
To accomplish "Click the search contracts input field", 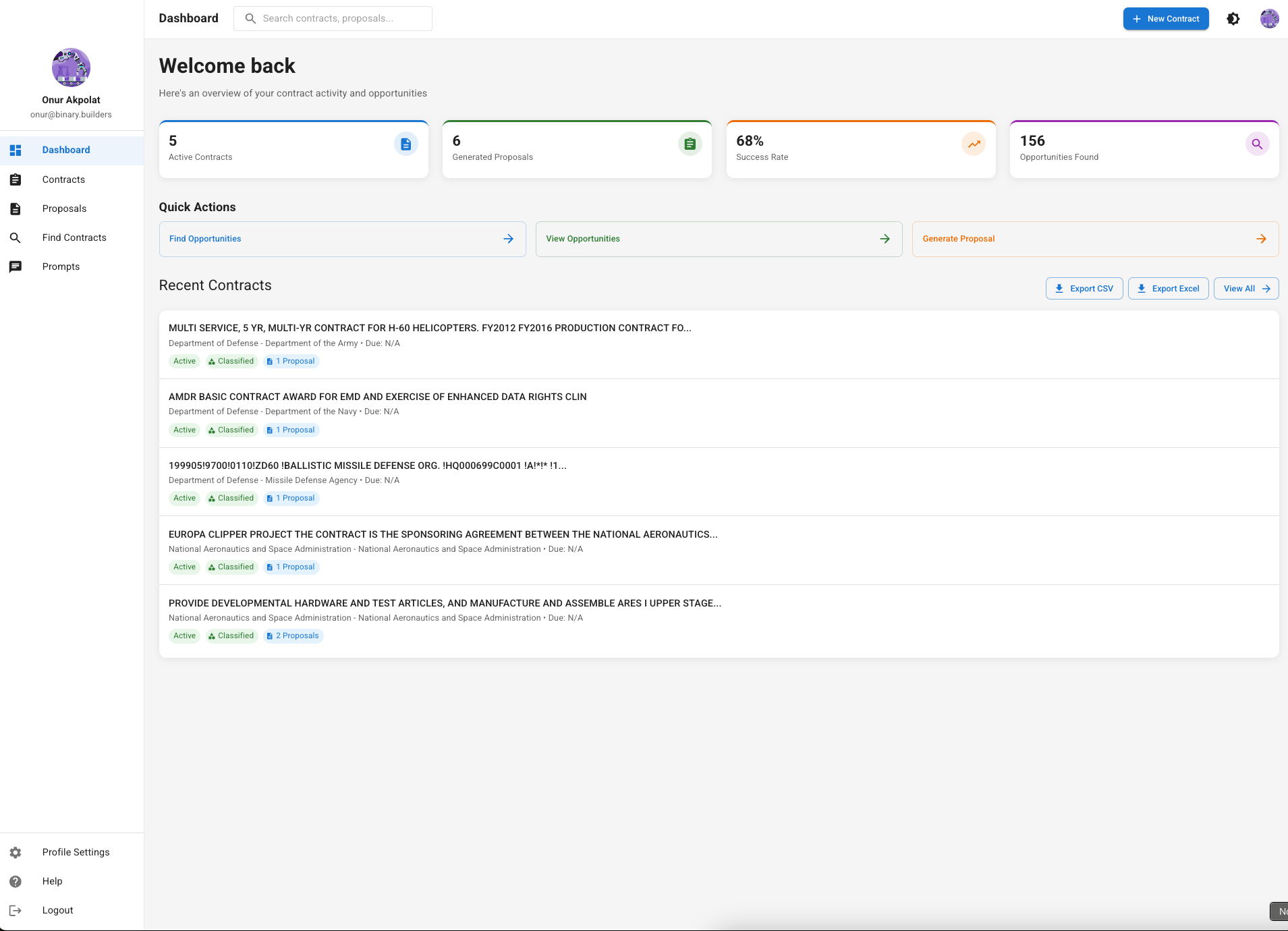I will [x=332, y=18].
